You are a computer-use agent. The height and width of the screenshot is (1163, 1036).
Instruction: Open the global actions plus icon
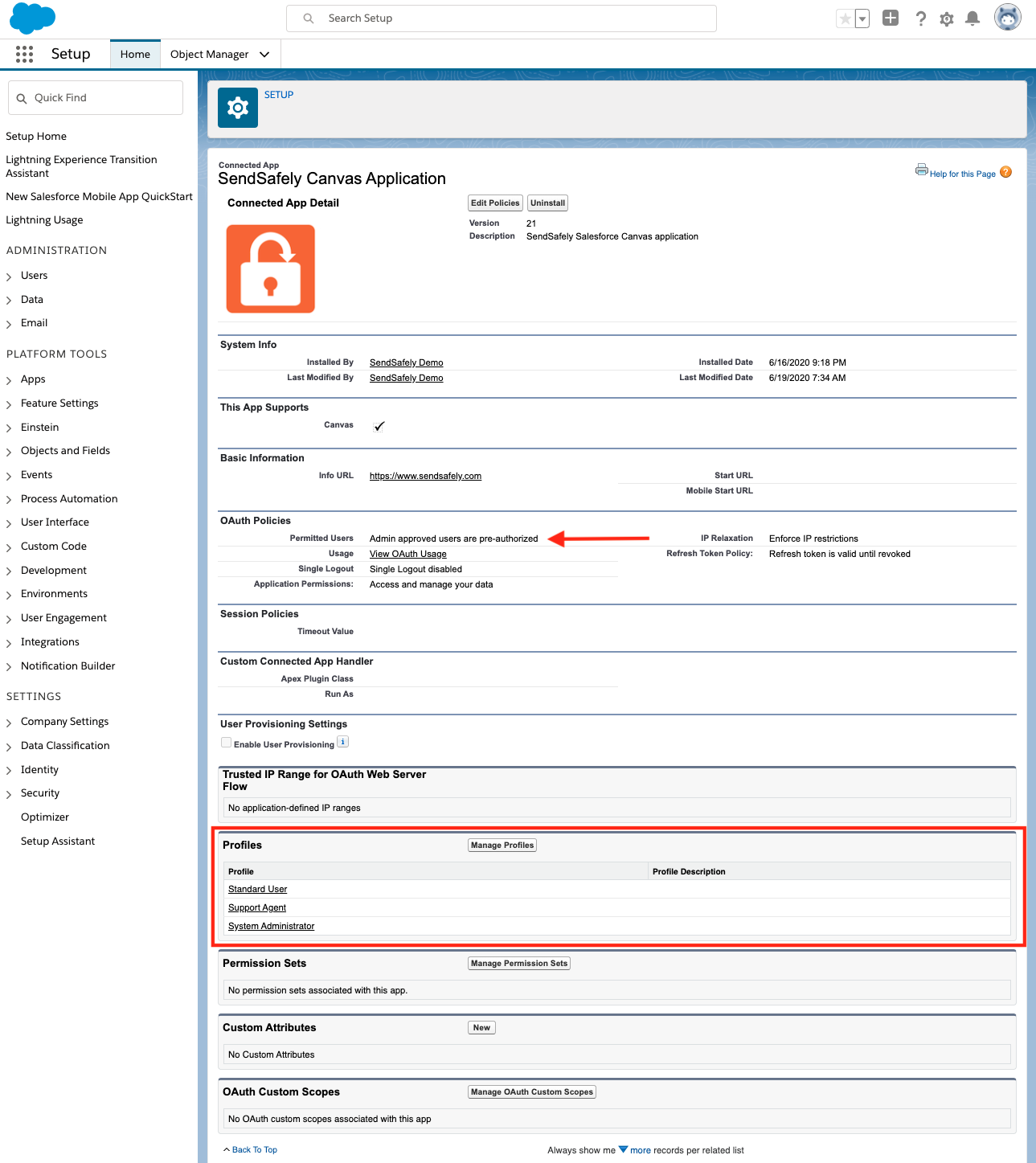click(x=891, y=18)
